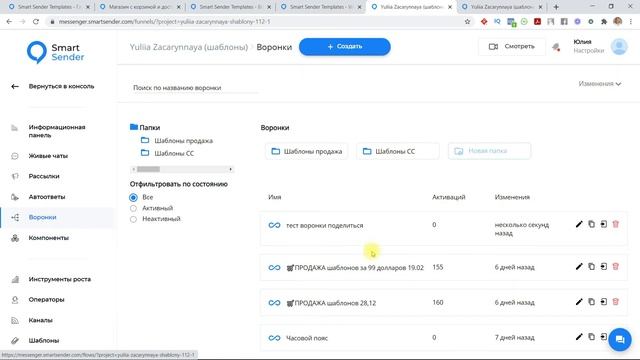Screen dimensions: 640x360
Task: Select the 'Активный' state filter
Action: coord(133,208)
